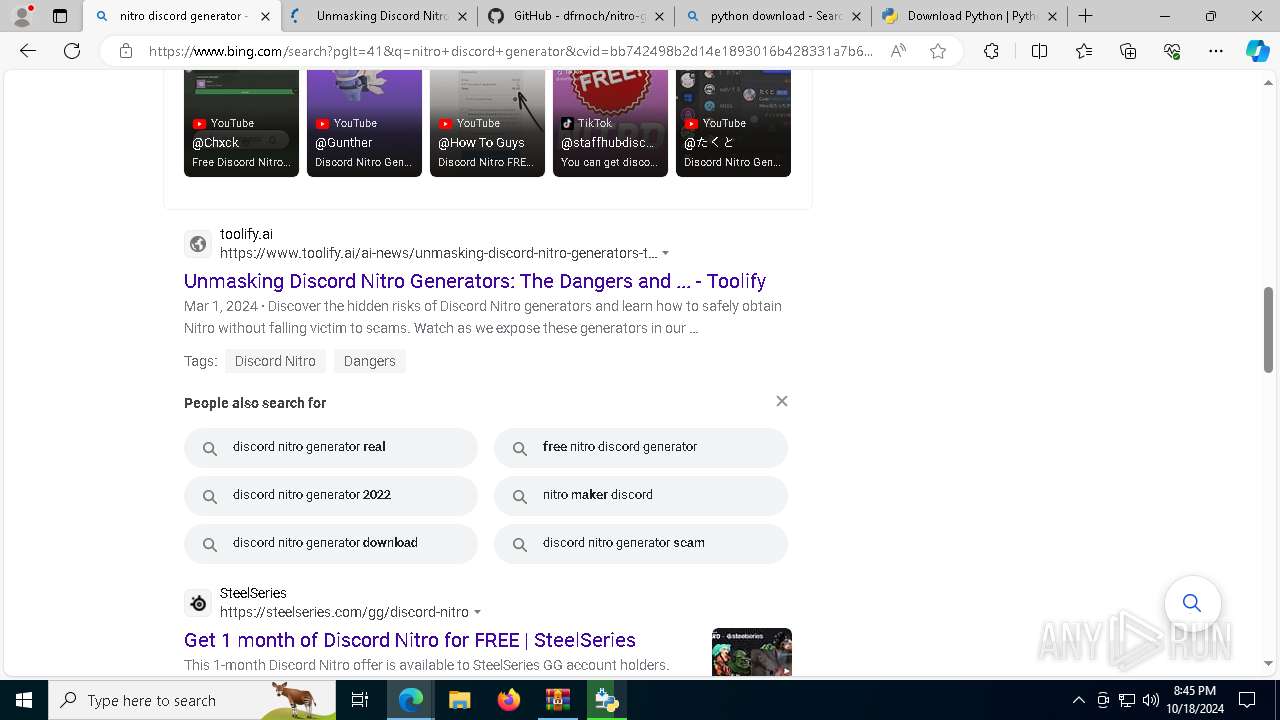1280x720 pixels.
Task: Open tab actions menu
Action: [60, 16]
